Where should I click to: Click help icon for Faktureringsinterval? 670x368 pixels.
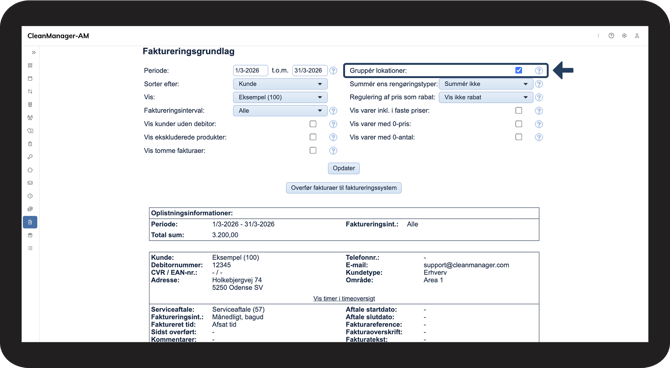(x=333, y=111)
